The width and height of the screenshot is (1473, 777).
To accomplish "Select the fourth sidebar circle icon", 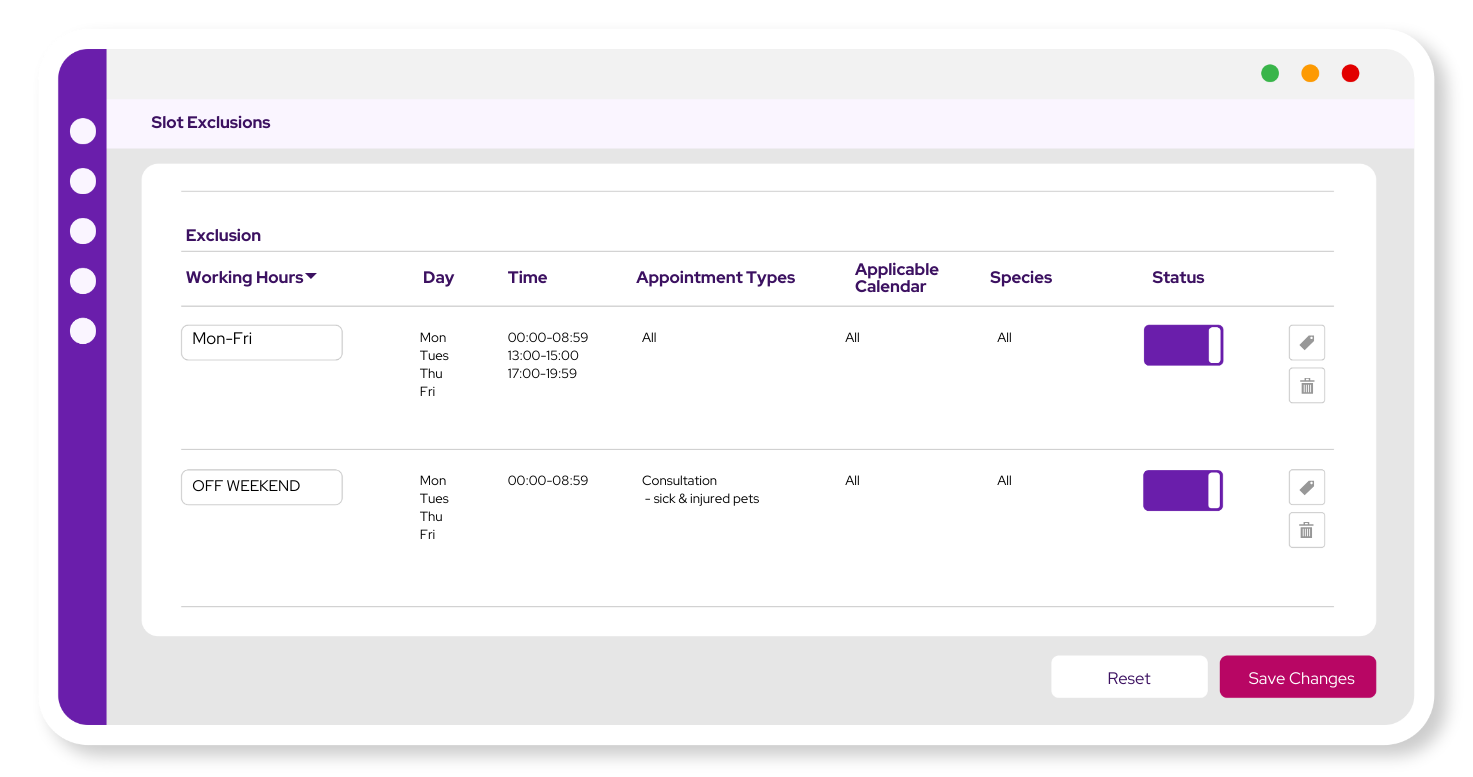I will click(83, 281).
